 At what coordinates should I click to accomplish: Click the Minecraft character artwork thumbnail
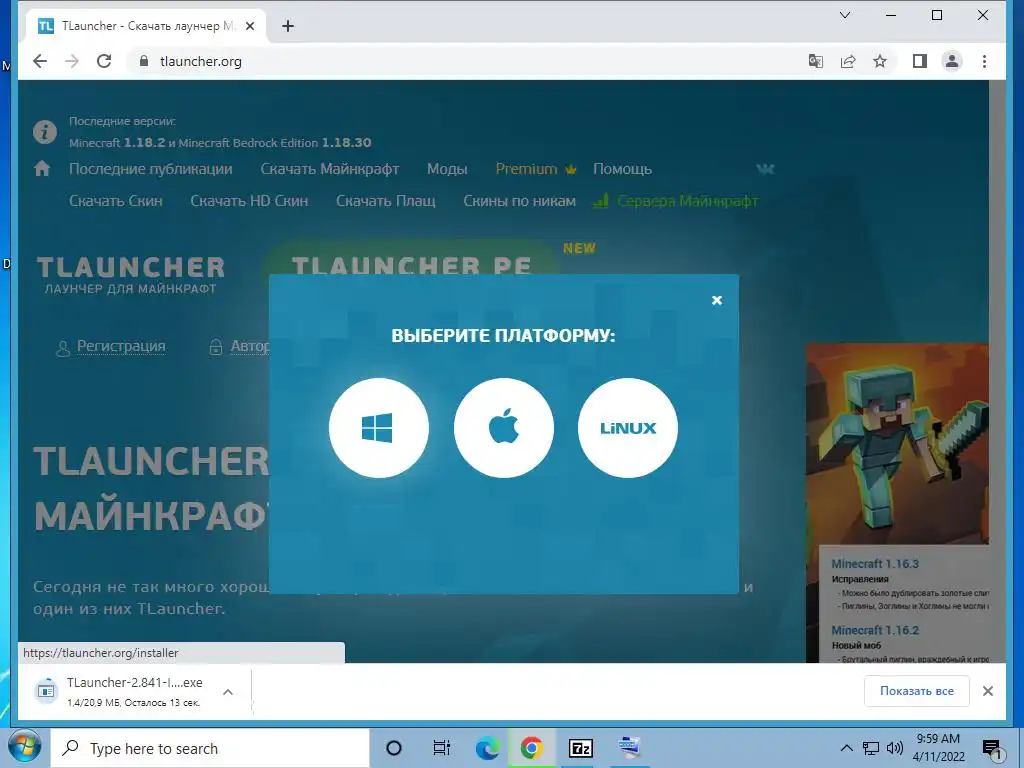[897, 443]
